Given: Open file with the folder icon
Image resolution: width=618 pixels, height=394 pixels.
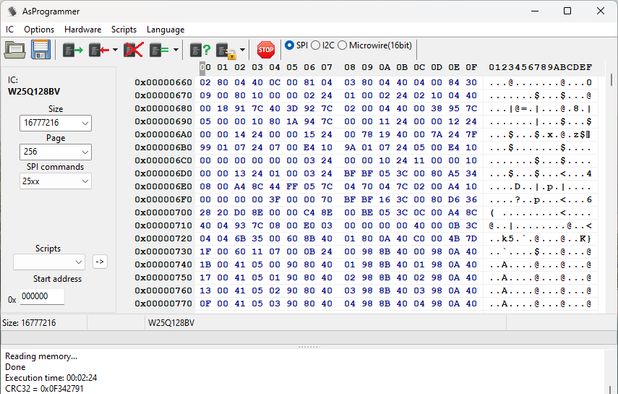Looking at the screenshot, I should click(x=15, y=50).
